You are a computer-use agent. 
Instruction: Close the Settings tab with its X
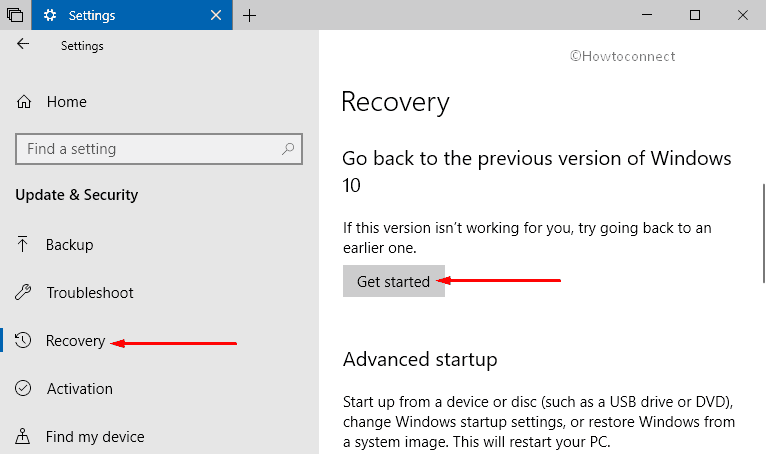215,16
